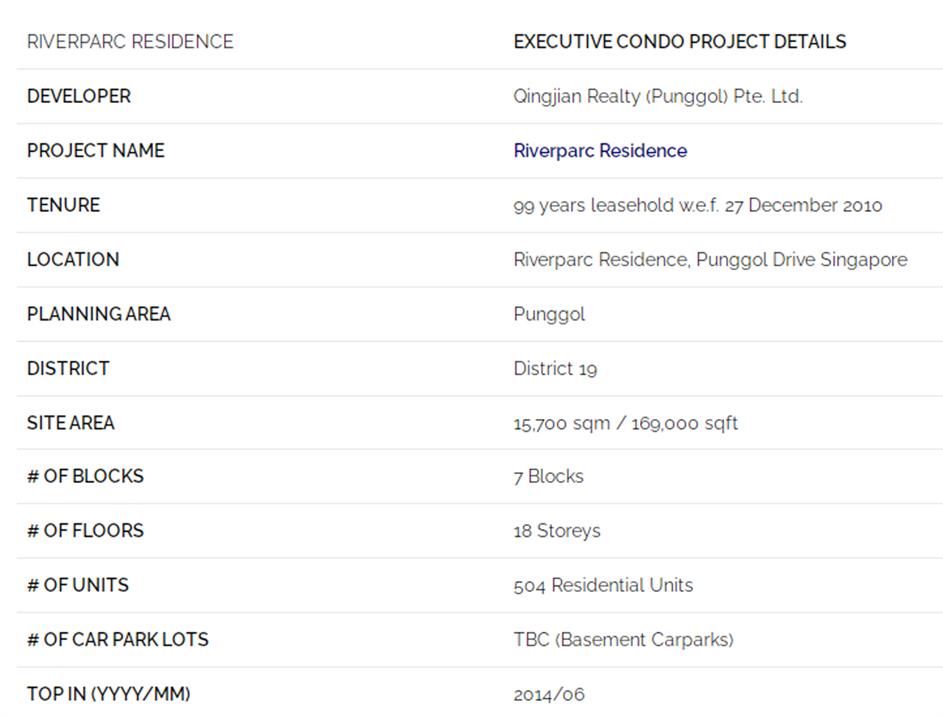This screenshot has width=943, height=717.
Task: Click the SITE AREA label
Action: tap(71, 423)
